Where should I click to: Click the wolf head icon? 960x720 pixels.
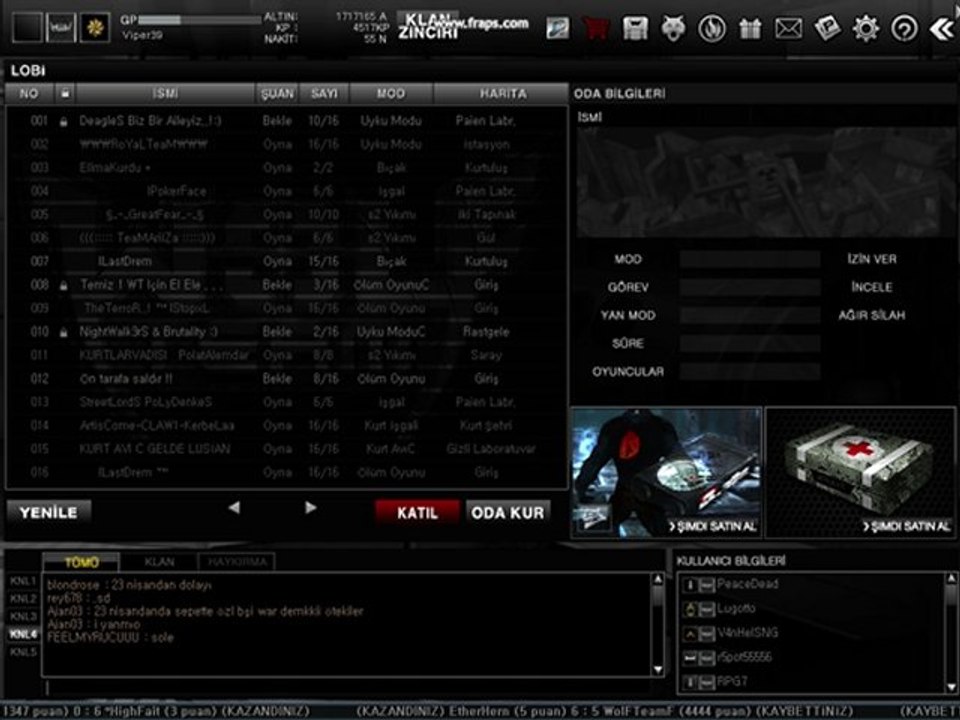coord(673,28)
